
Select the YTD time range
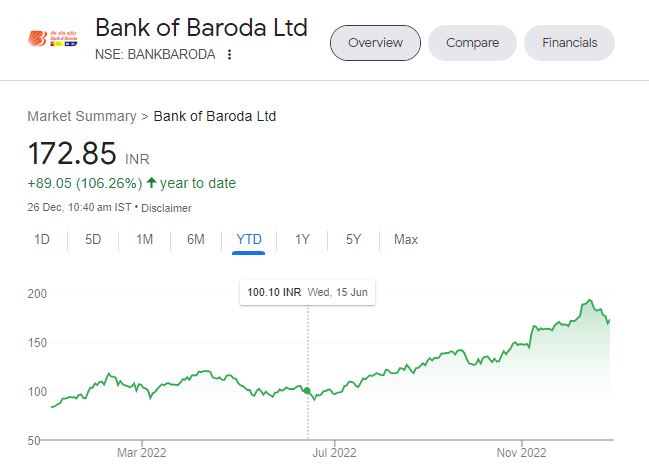coord(248,239)
